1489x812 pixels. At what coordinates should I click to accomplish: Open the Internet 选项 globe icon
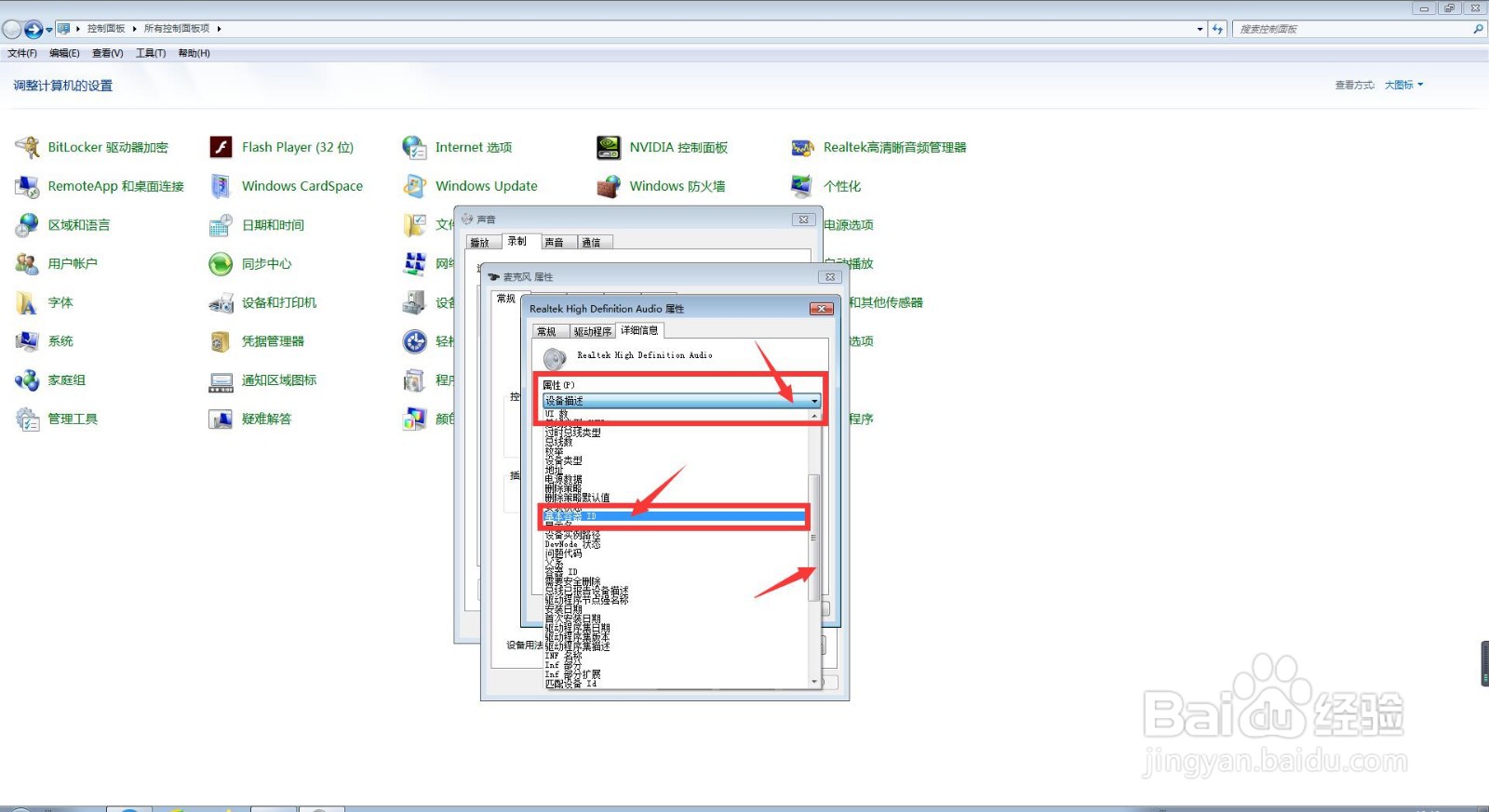[414, 147]
